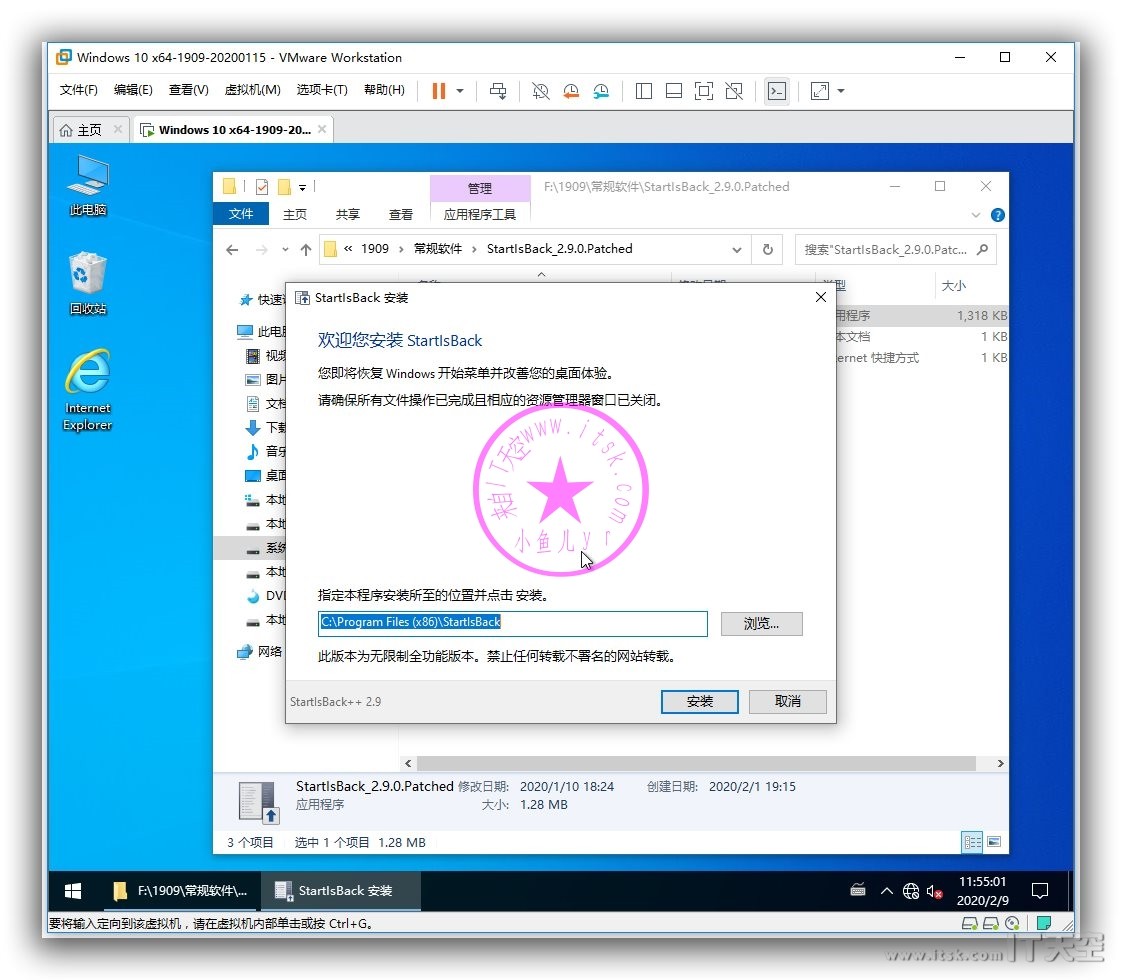This screenshot has width=1122, height=980.
Task: Switch Explorer to large icons view
Action: click(994, 841)
